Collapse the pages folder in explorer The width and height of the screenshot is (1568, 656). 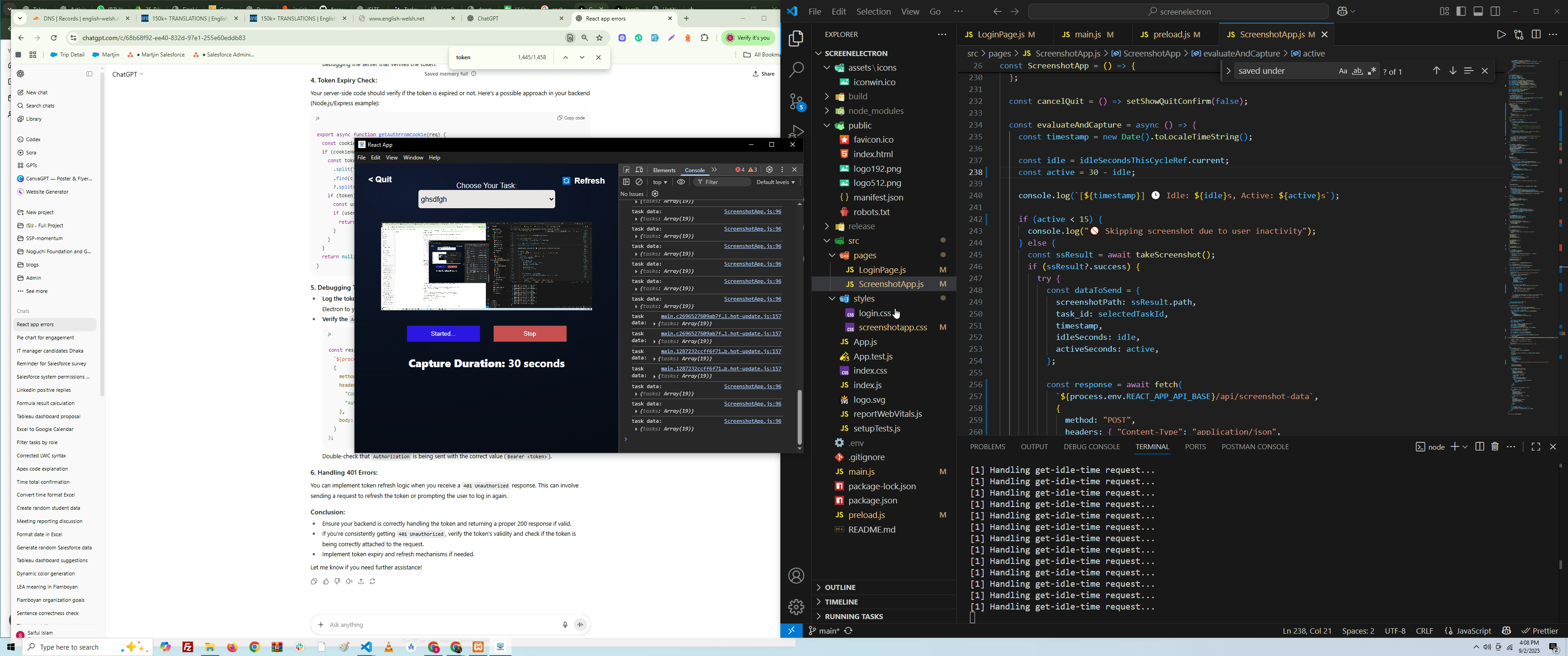(831, 256)
